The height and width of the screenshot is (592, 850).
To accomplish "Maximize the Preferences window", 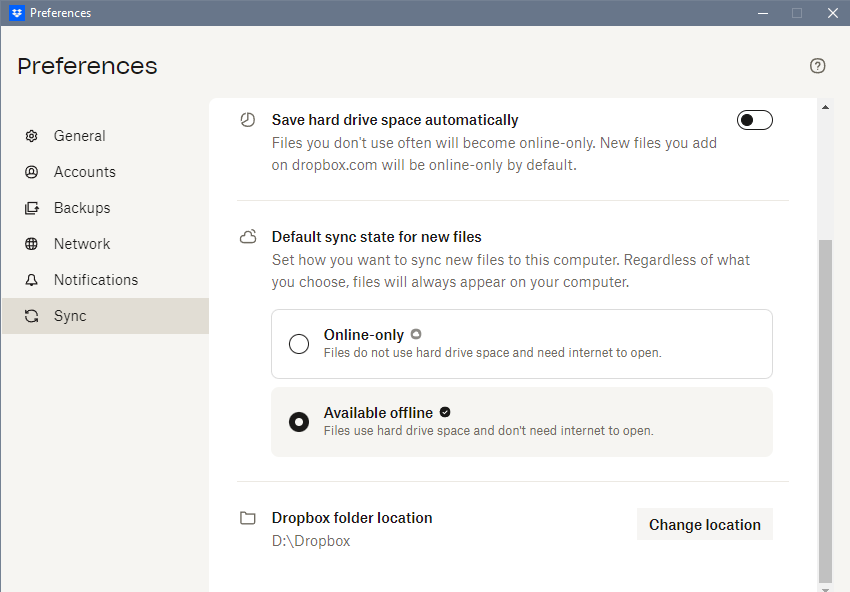I will [797, 13].
